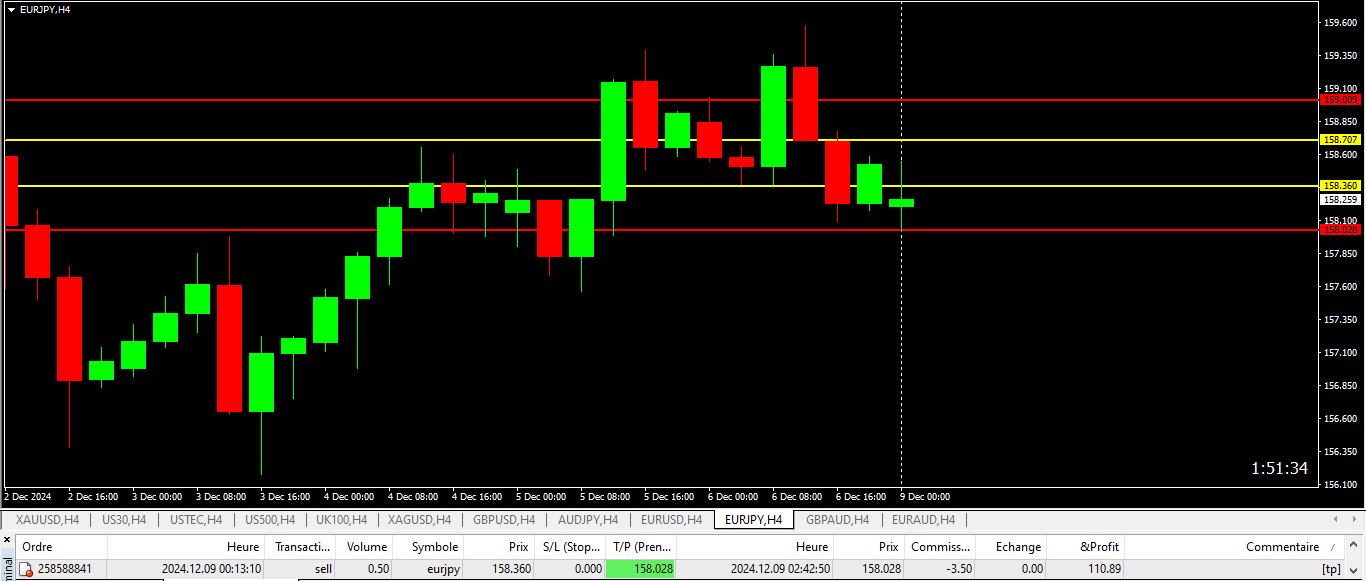Sort by the Echange column header
Image resolution: width=1366 pixels, height=581 pixels.
1011,547
